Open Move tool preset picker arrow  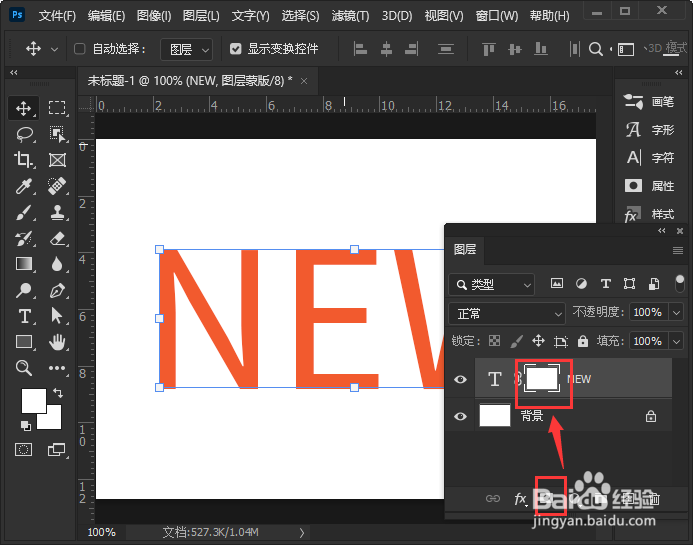pos(54,49)
